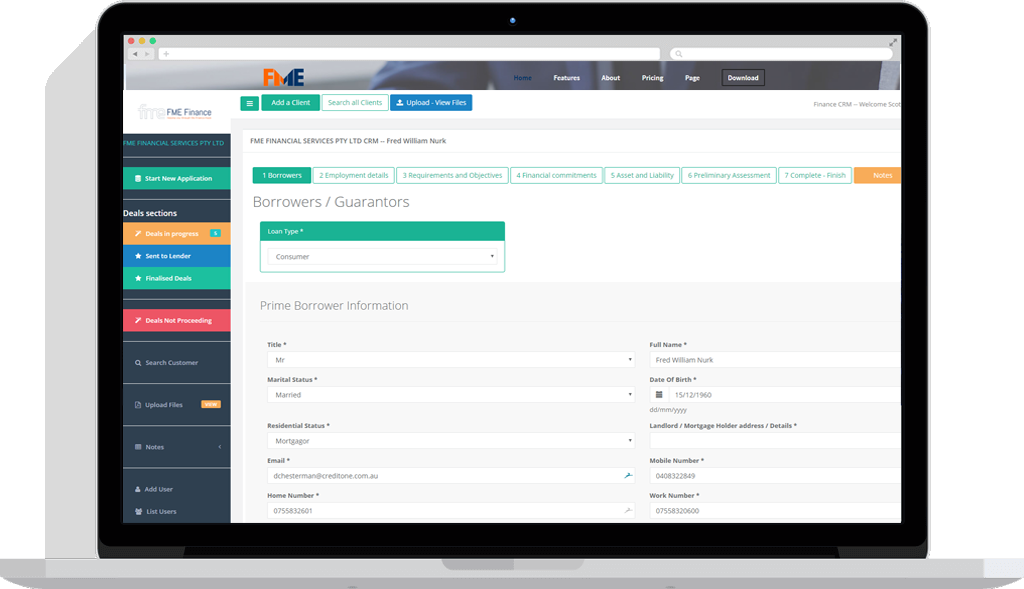Click Features in top navigation
Viewport: 1024px width, 589px height.
[566, 78]
